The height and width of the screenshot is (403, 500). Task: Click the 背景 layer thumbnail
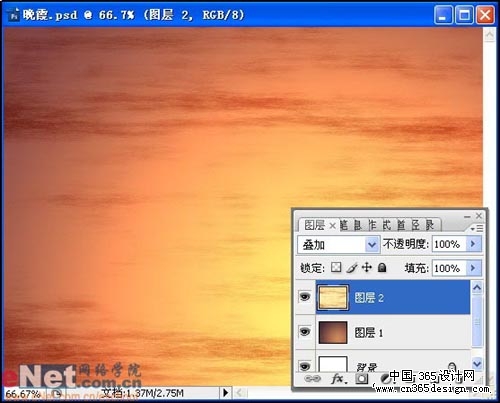pos(333,364)
